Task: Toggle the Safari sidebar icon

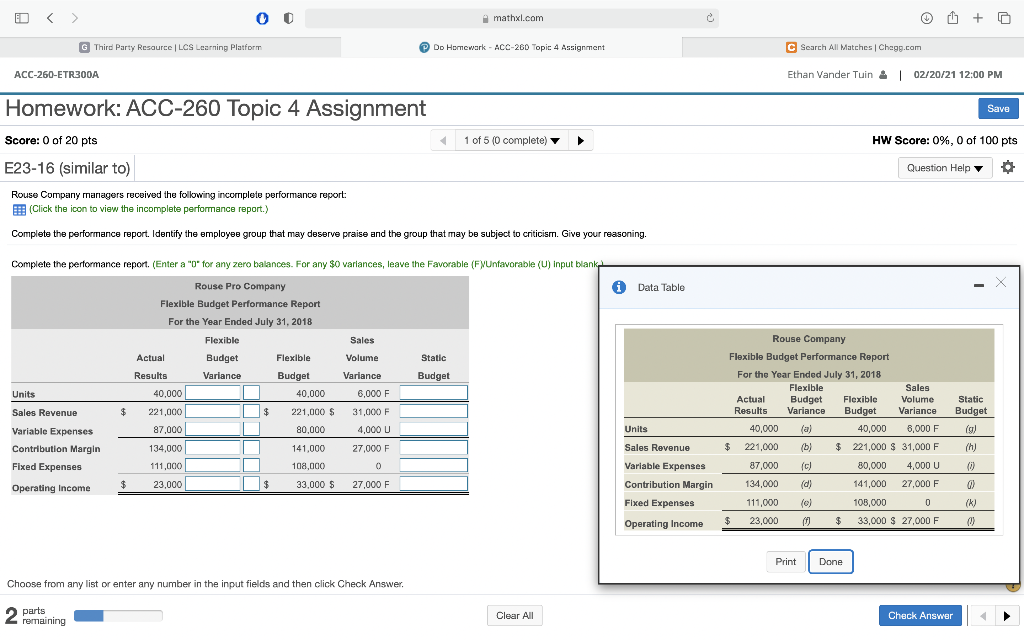Action: (19, 18)
